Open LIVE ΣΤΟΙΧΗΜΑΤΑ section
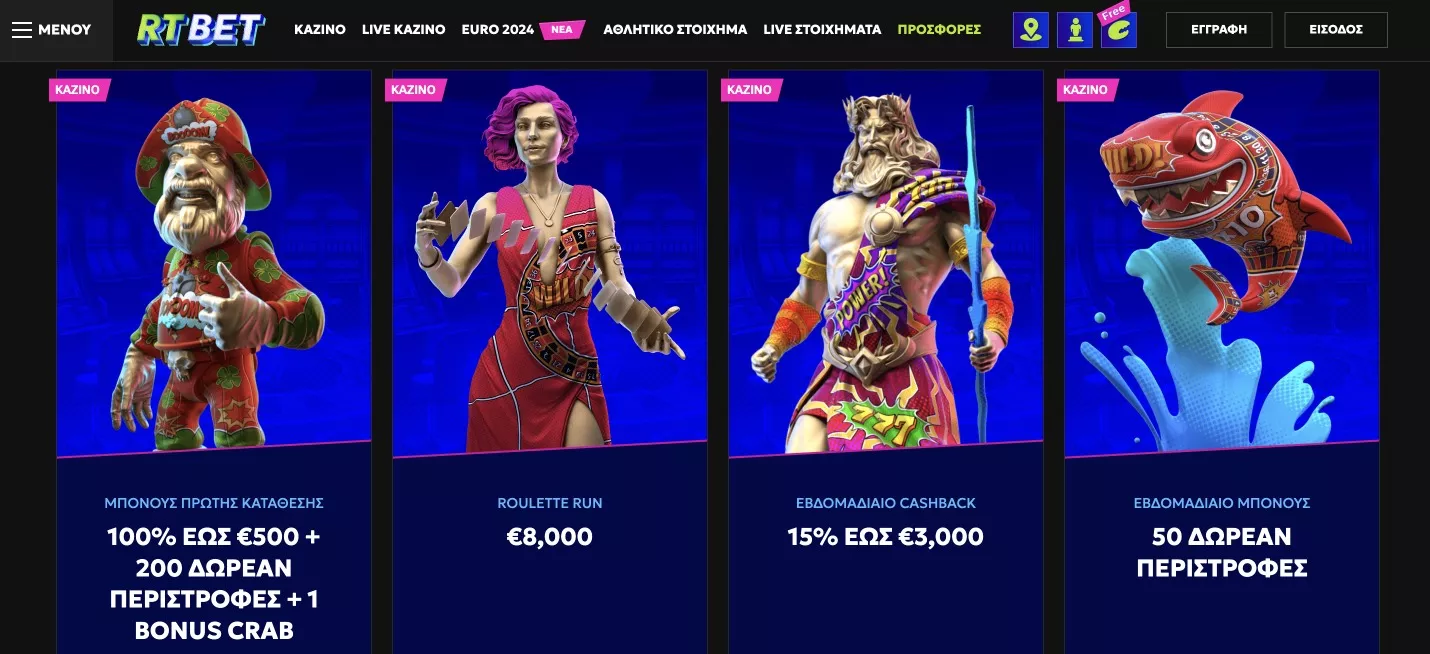1430x654 pixels. coord(822,30)
